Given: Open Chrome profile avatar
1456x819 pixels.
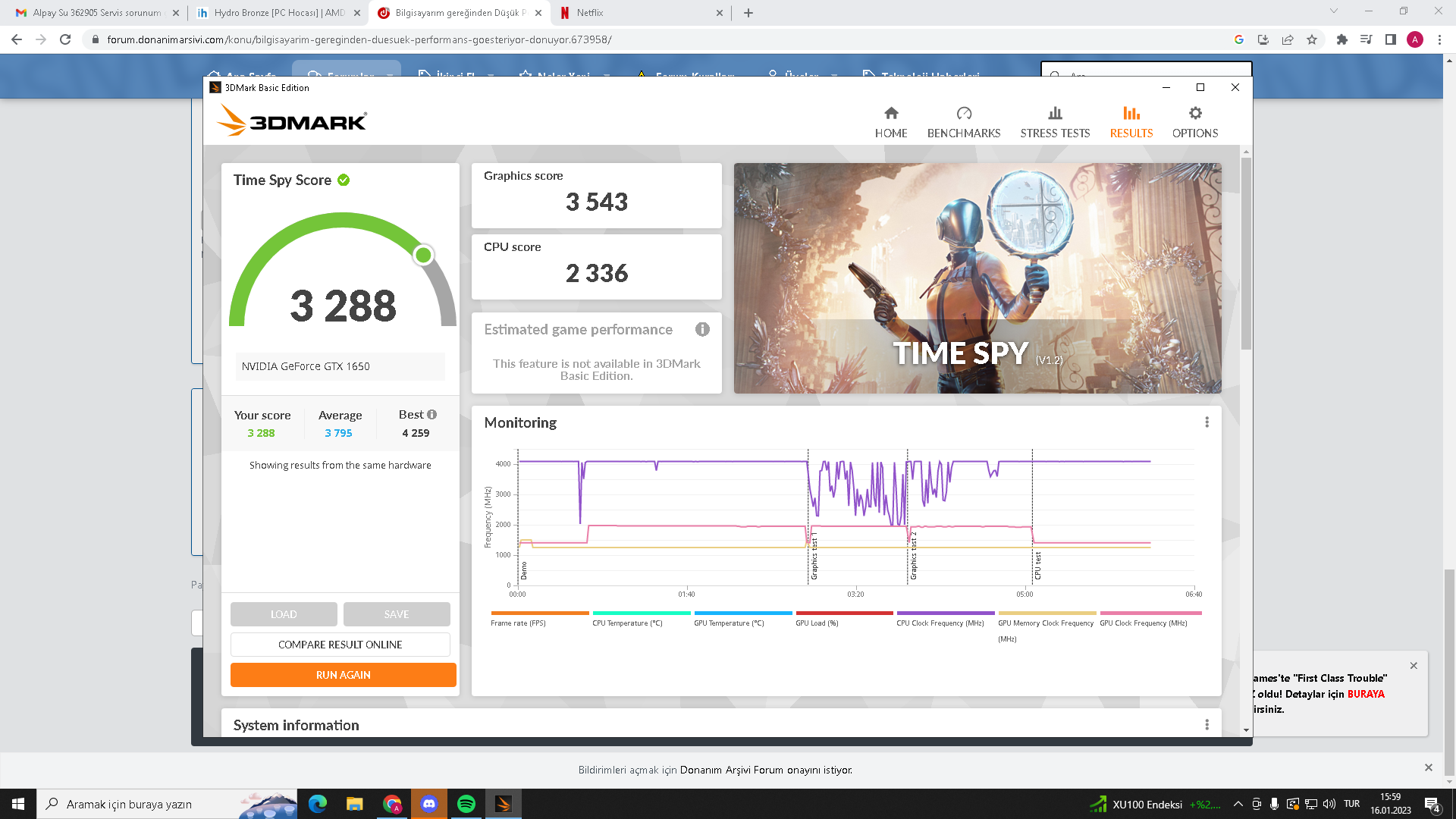Looking at the screenshot, I should coord(1415,39).
